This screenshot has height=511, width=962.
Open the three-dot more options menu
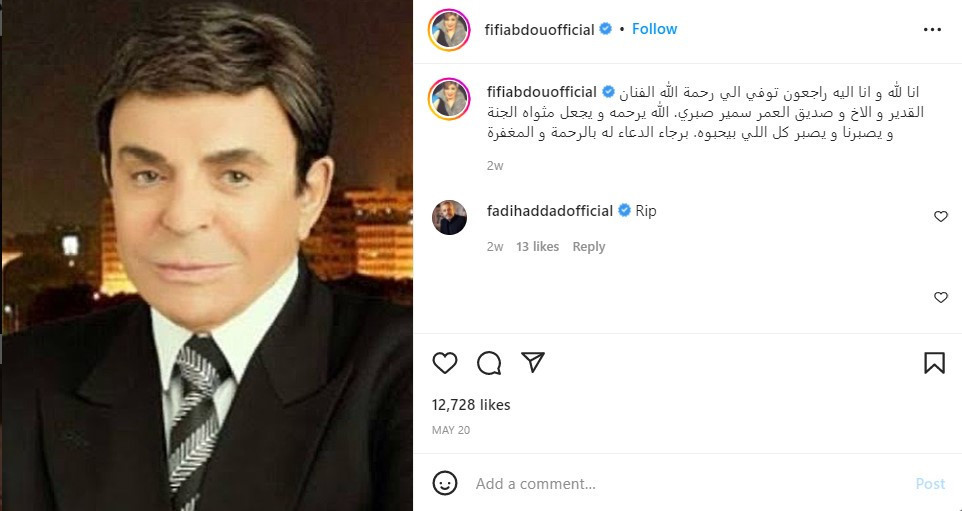(x=932, y=29)
